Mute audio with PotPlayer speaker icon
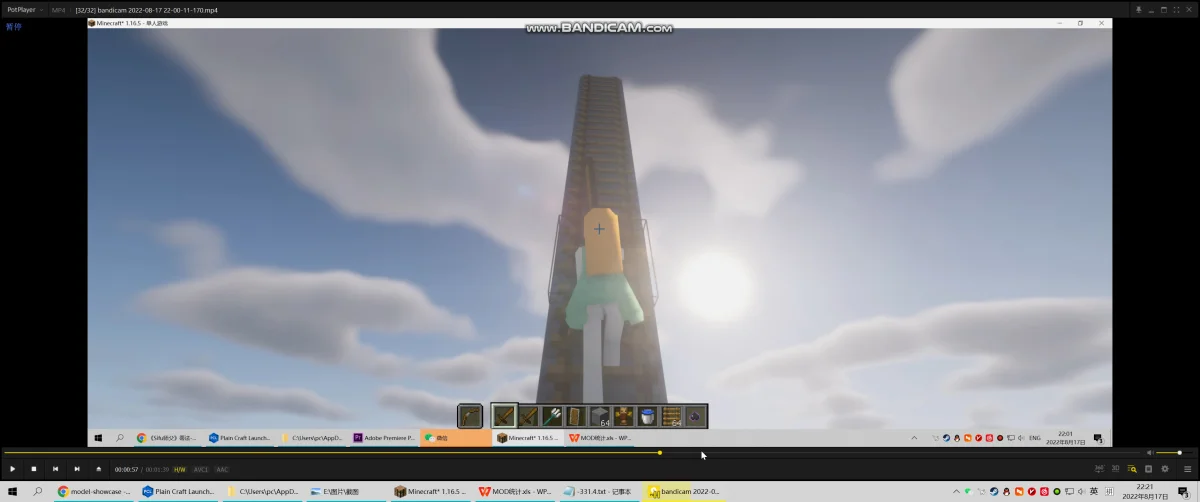Image resolution: width=1200 pixels, height=502 pixels. pos(1149,453)
